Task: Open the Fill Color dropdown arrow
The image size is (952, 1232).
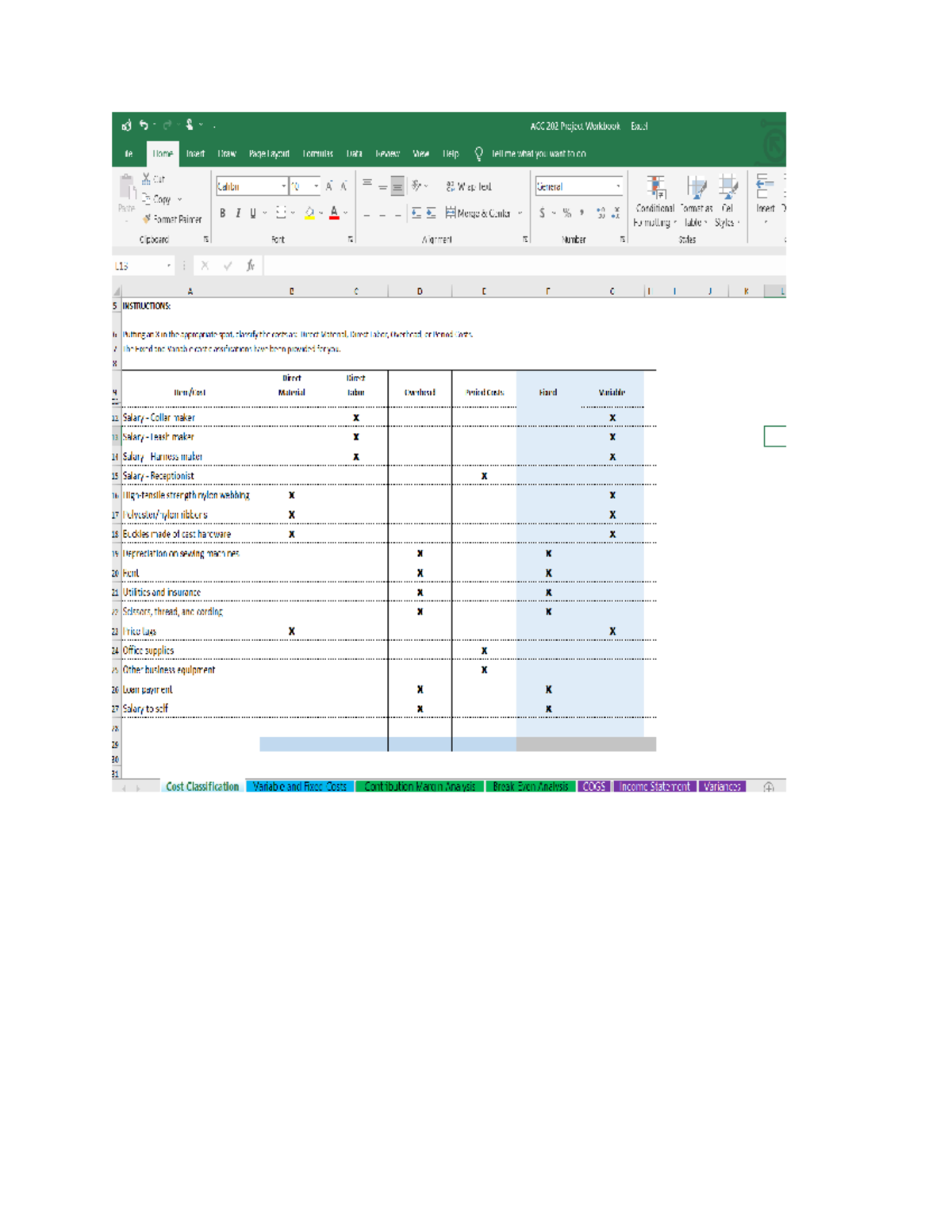Action: pyautogui.click(x=322, y=213)
